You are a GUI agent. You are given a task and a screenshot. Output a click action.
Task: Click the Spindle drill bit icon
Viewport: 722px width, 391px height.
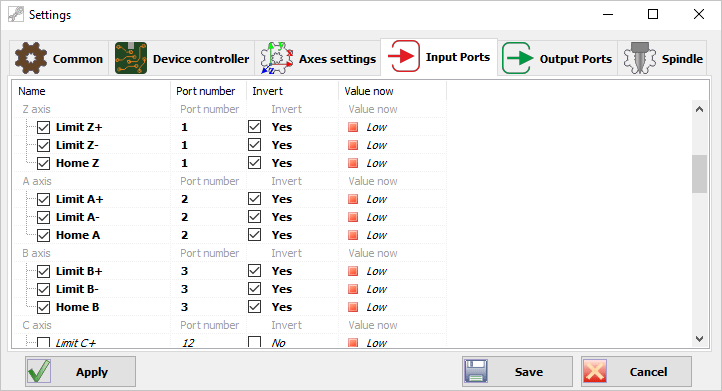click(640, 58)
